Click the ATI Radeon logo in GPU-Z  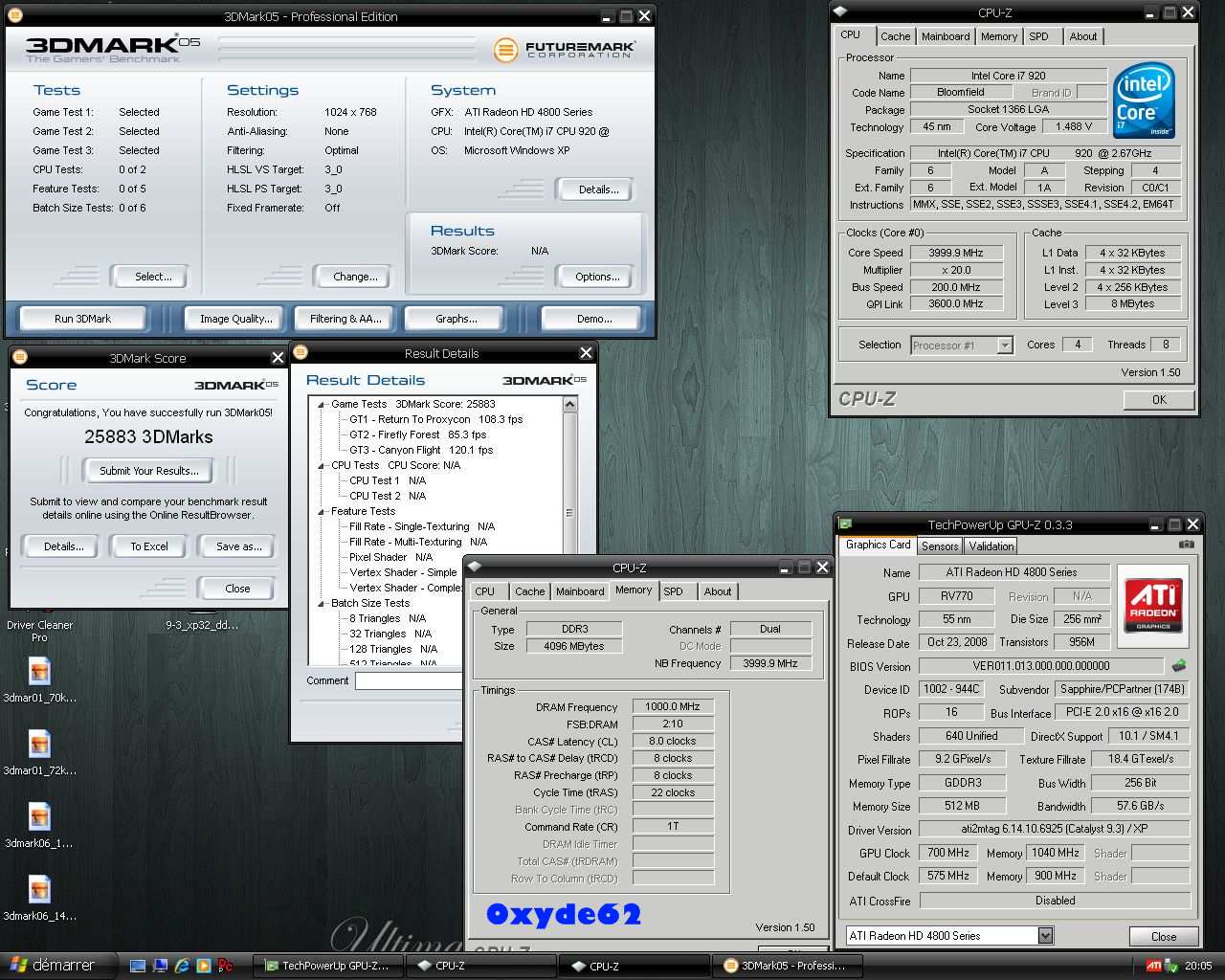(x=1152, y=604)
